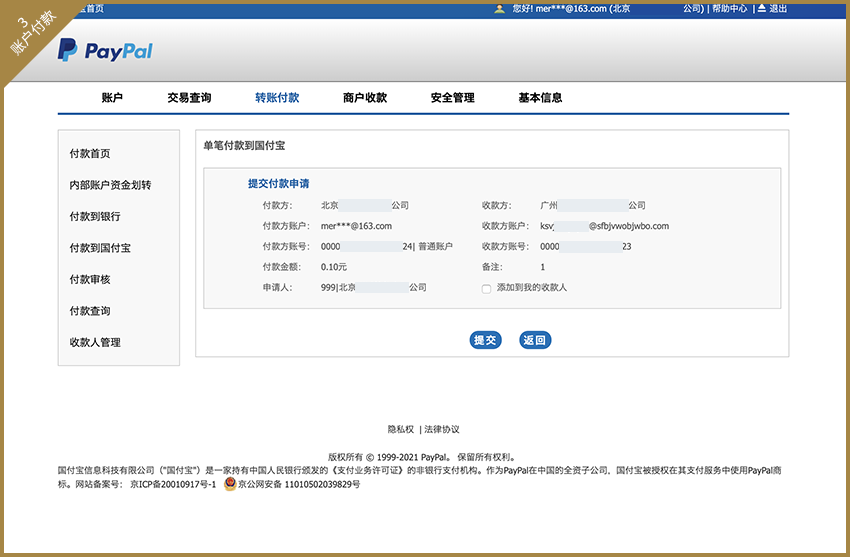This screenshot has height=557, width=850.
Task: Go to the 安全管理 tab
Action: tap(453, 98)
